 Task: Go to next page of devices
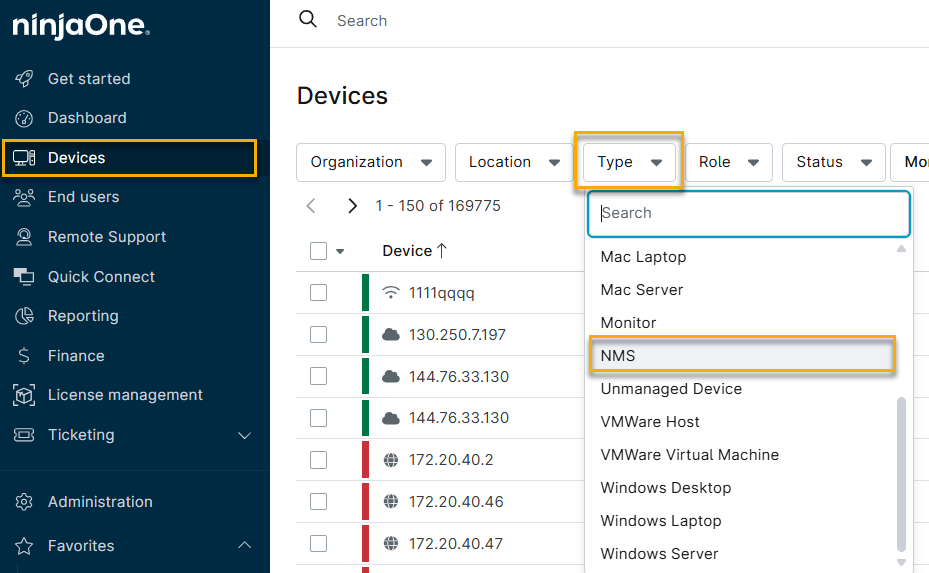click(x=353, y=206)
